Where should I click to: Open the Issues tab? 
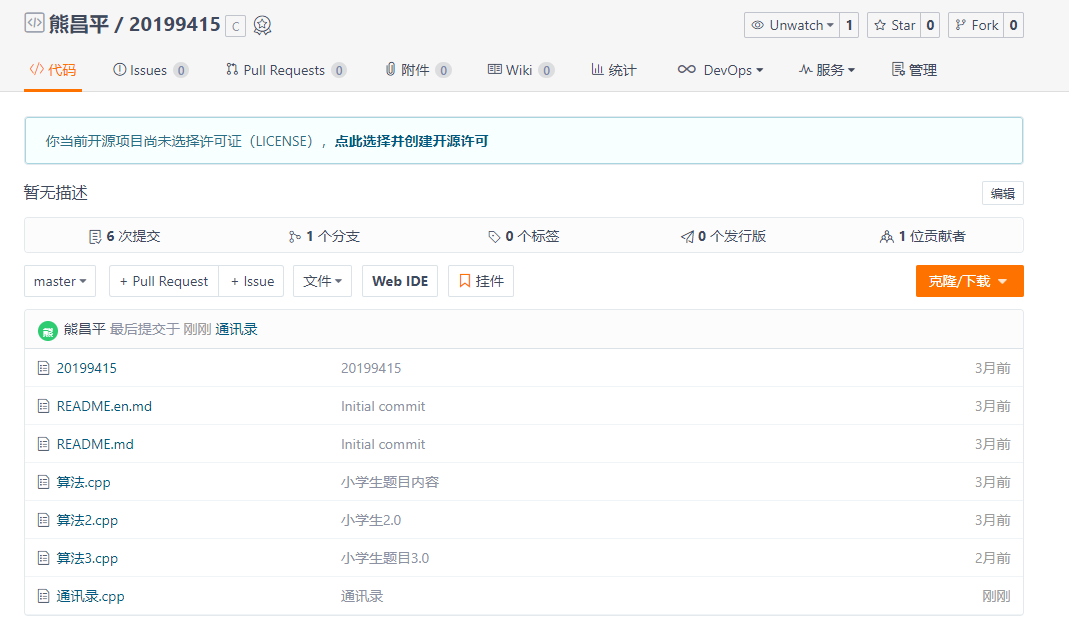tap(150, 70)
